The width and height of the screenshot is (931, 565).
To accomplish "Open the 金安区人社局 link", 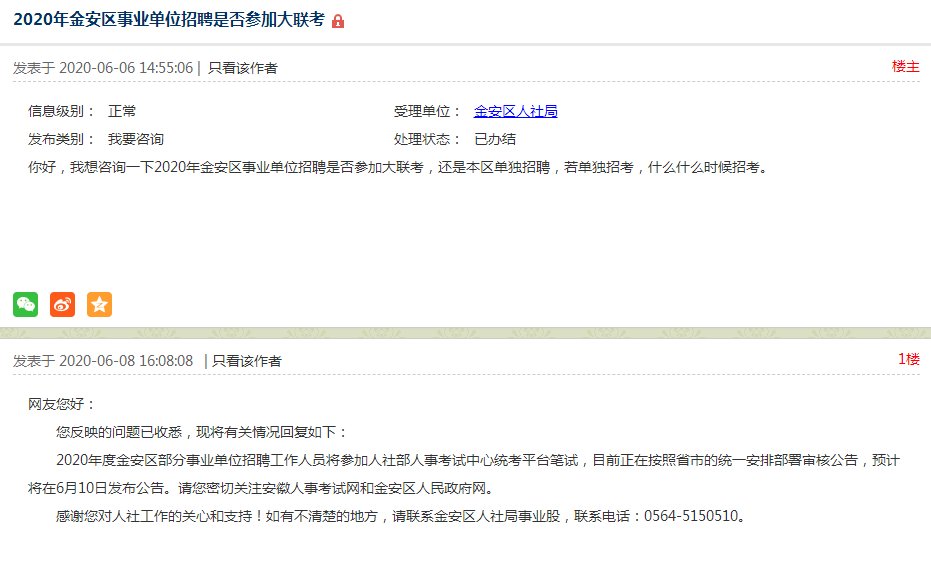I will click(x=515, y=111).
